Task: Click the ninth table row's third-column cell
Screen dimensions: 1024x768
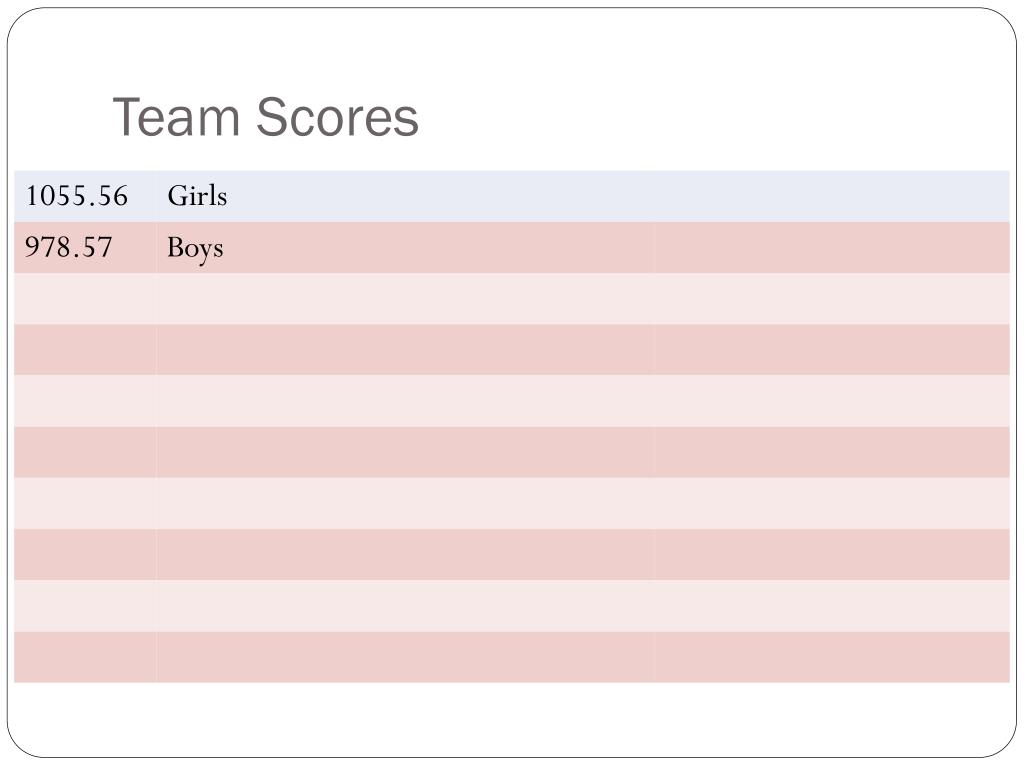Action: coord(831,606)
